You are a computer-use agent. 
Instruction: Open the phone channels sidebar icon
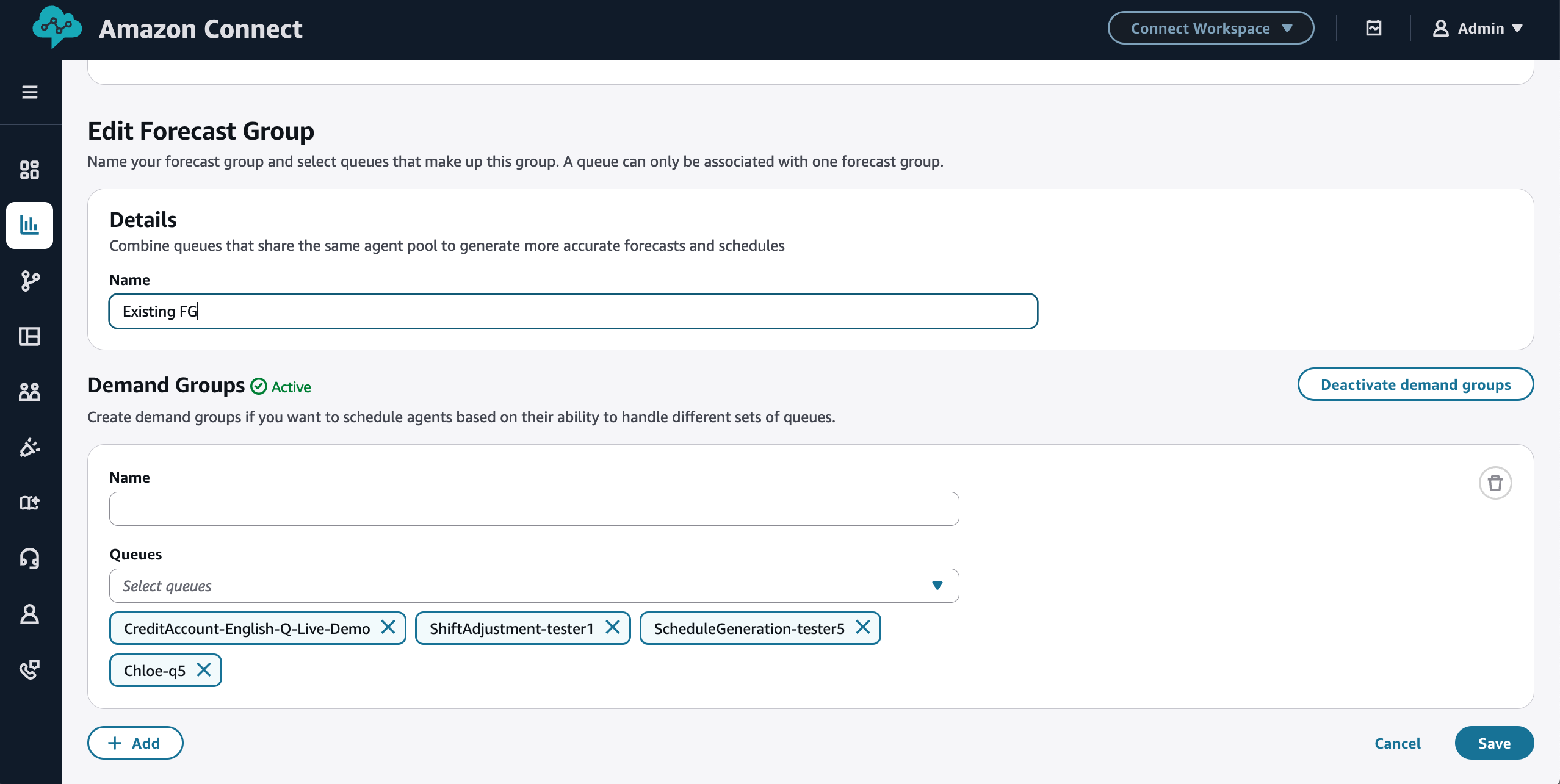coord(29,669)
